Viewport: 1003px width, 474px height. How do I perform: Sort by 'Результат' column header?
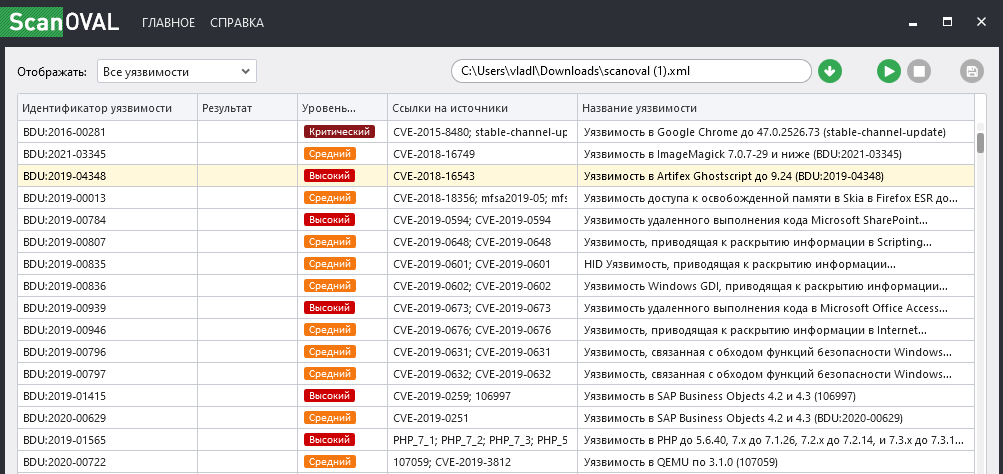(247, 107)
